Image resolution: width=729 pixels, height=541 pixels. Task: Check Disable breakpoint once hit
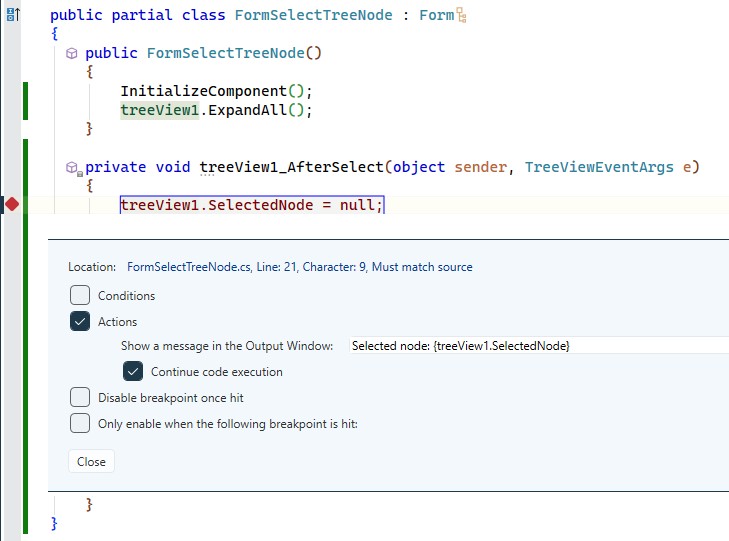(80, 397)
